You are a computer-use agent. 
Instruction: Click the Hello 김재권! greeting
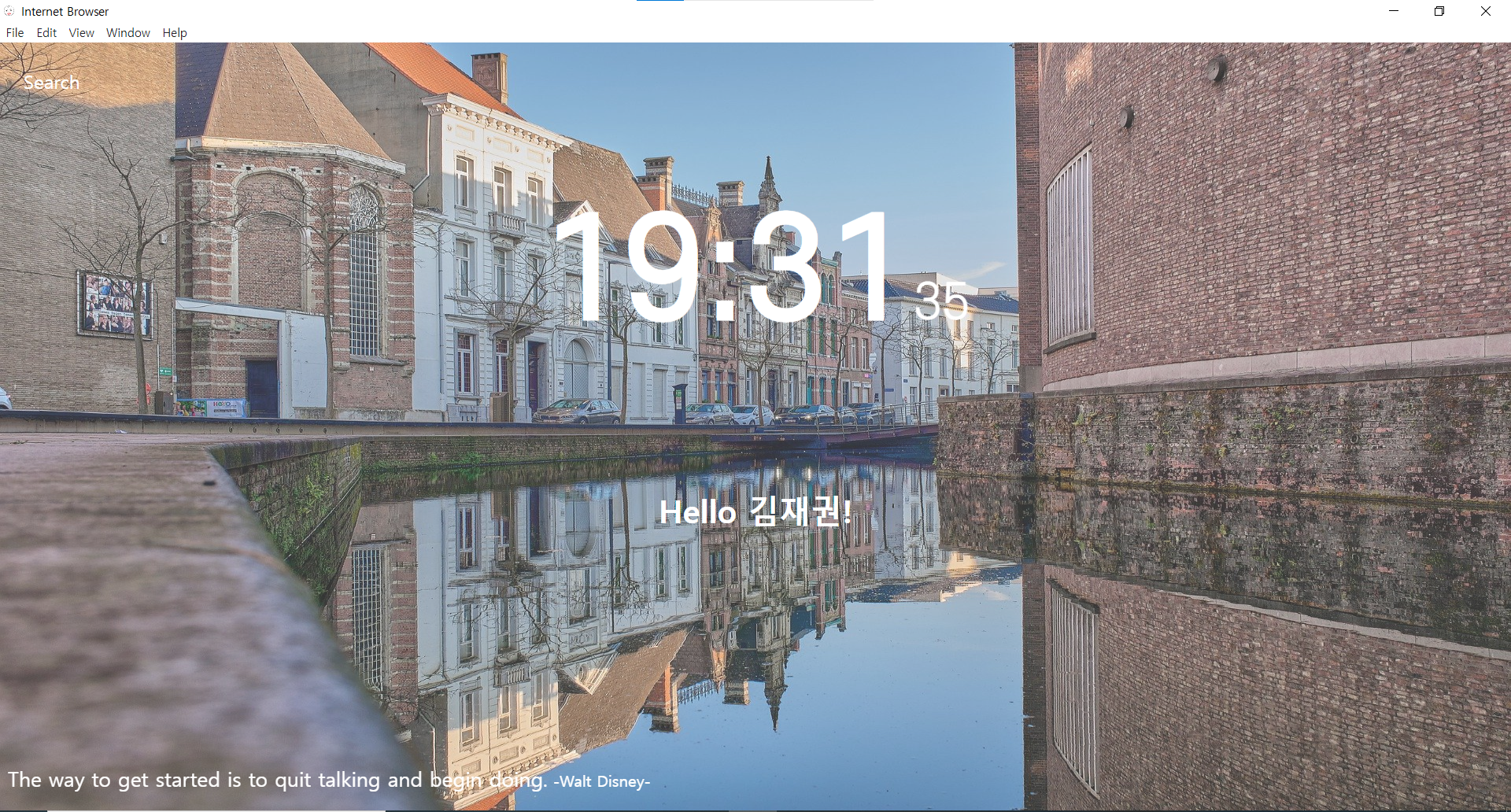click(755, 512)
